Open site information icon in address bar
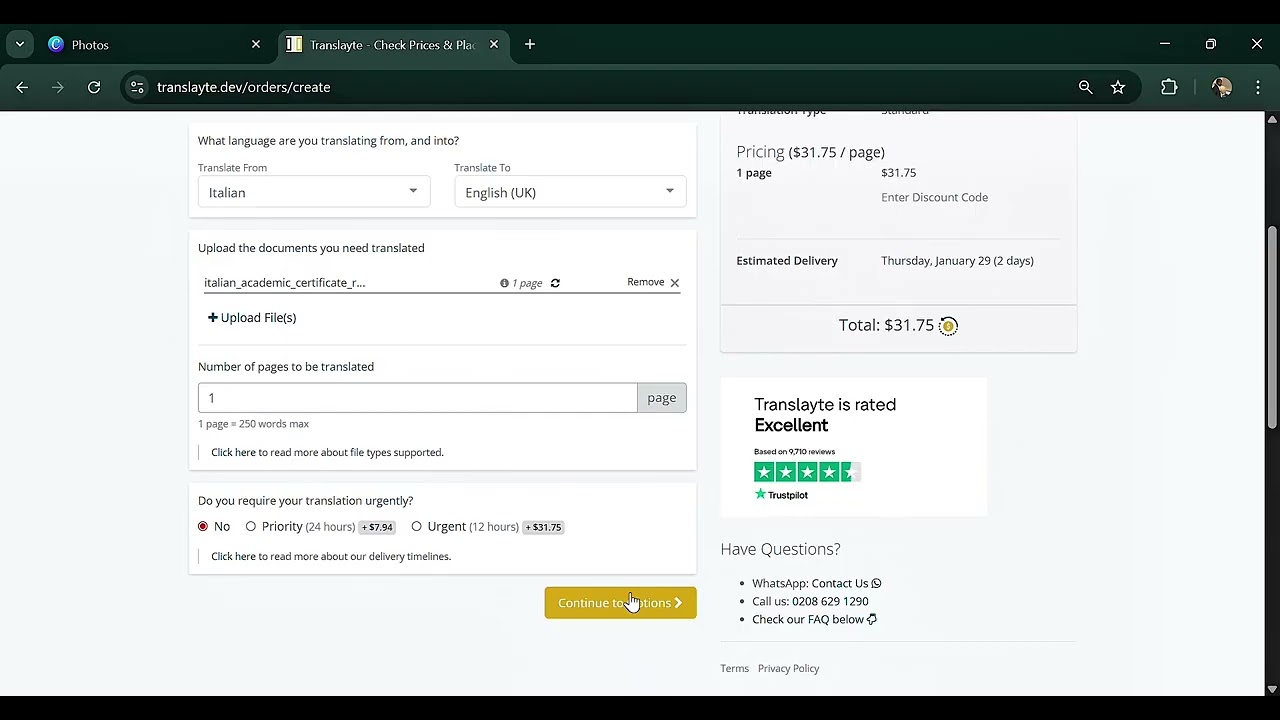Screen dimensions: 1280x720 tap(137, 87)
